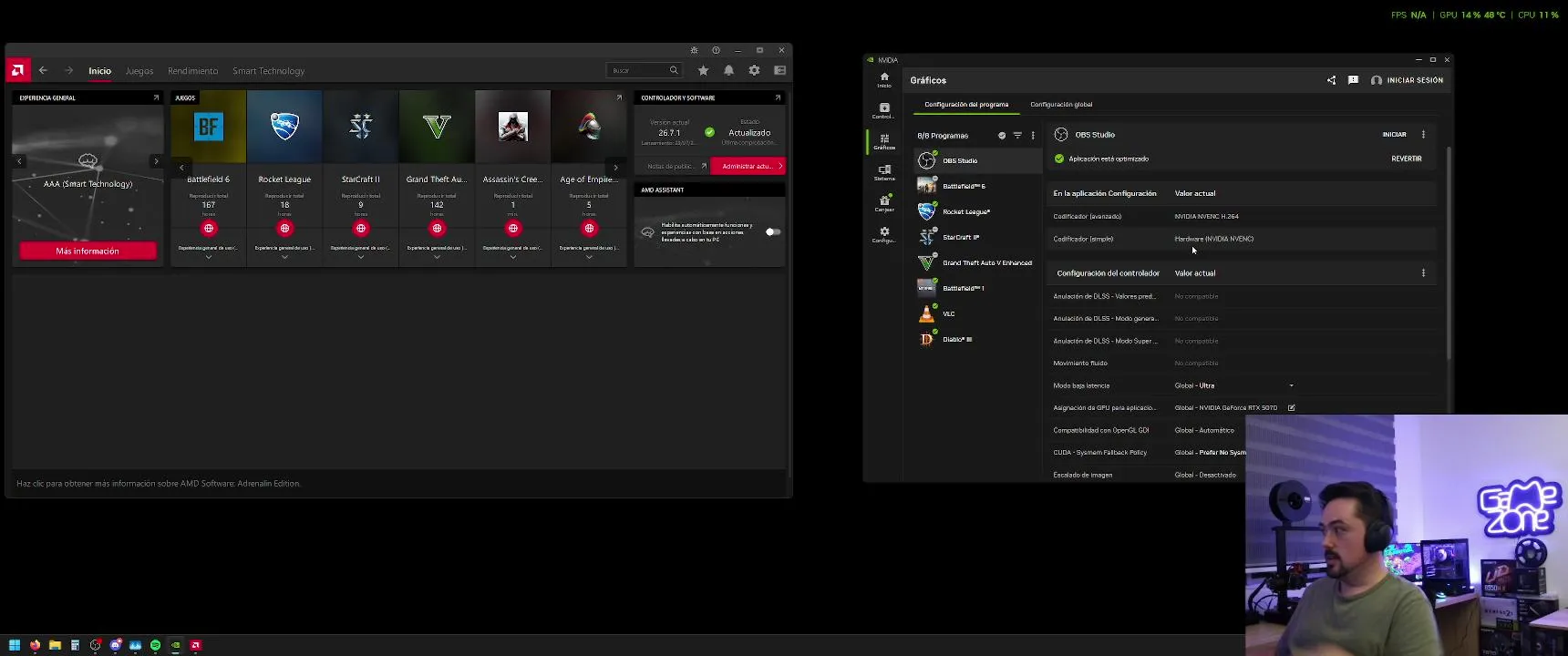1568x656 pixels.
Task: Show next slide in Experiencia General banner
Action: click(x=156, y=161)
